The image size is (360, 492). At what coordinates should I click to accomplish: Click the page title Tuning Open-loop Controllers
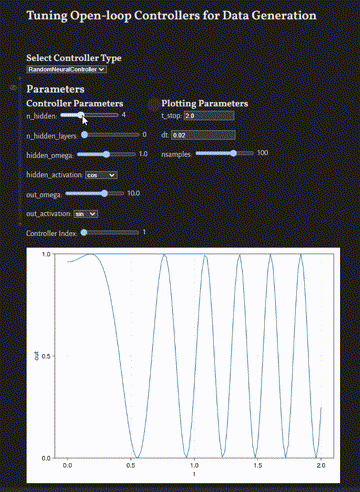click(x=171, y=16)
